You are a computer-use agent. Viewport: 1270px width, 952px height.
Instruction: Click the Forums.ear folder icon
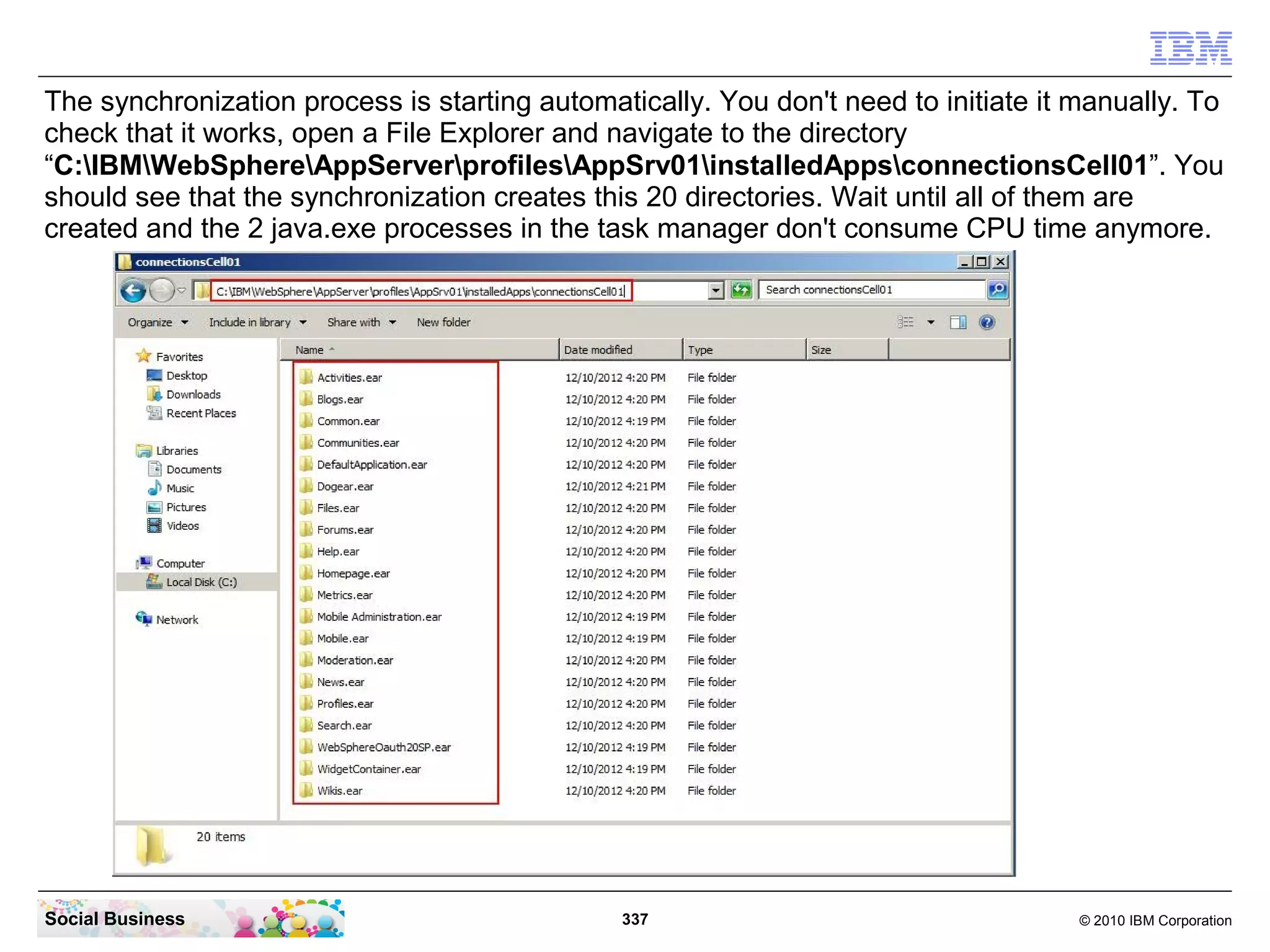pyautogui.click(x=306, y=529)
